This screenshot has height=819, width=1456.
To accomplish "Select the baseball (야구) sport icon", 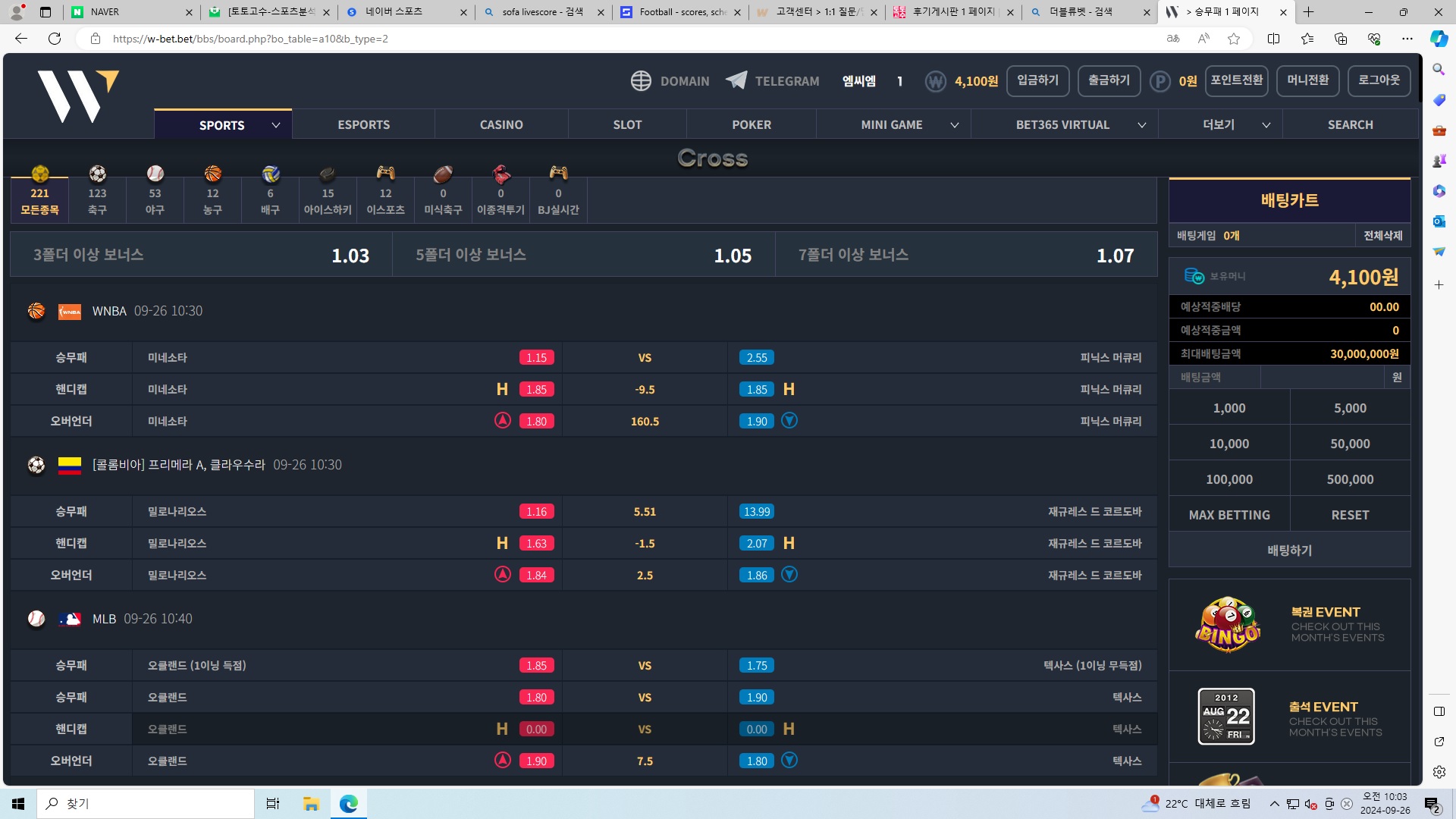I will tap(155, 174).
